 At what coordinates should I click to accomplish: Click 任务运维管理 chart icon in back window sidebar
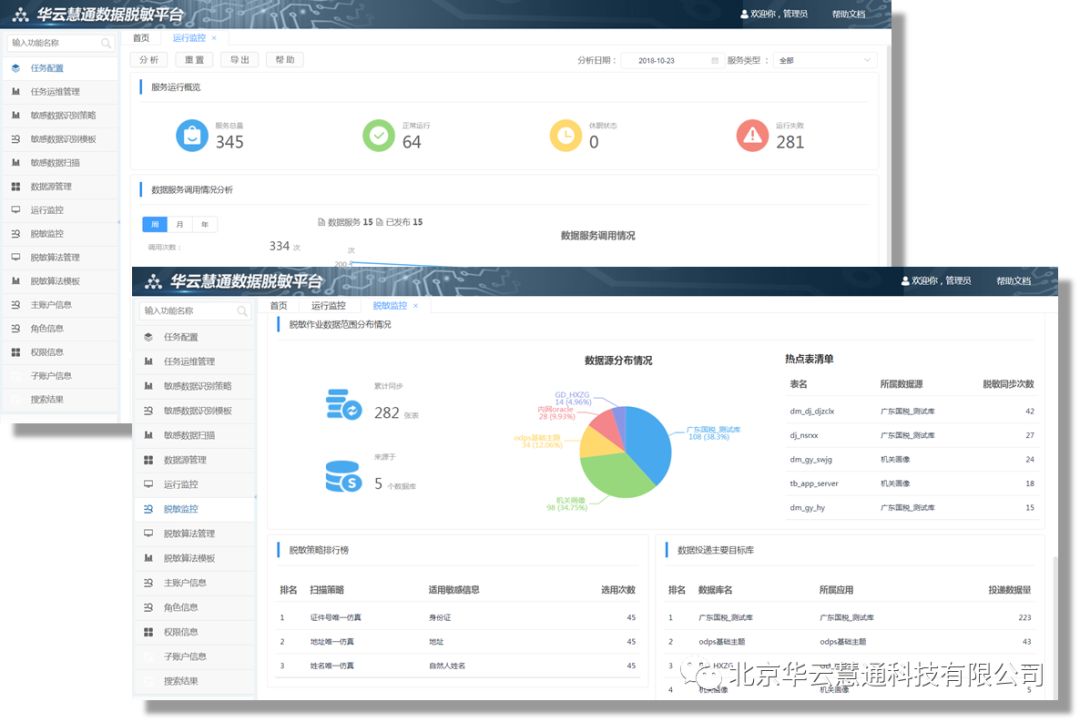click(16, 92)
